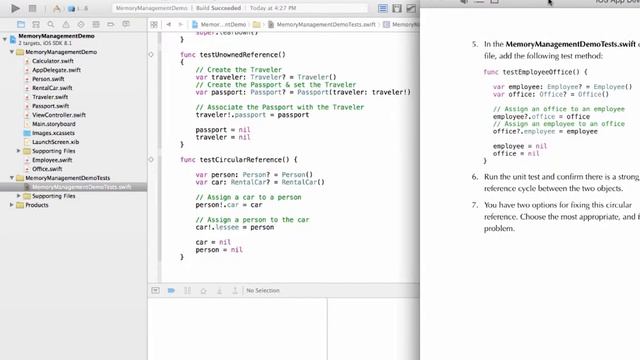Select the Standard editor view icon
This screenshot has width=640, height=360.
[383, 8]
